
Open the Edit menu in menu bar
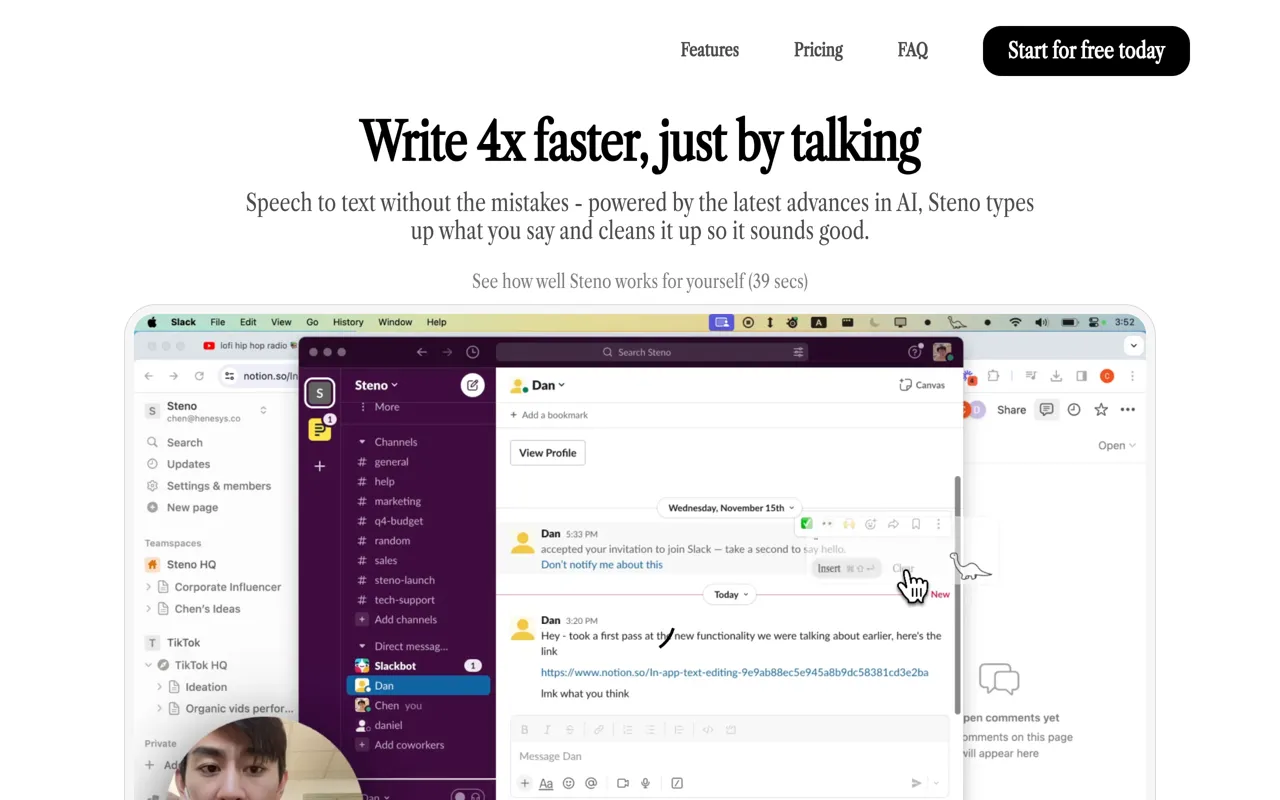click(x=248, y=322)
